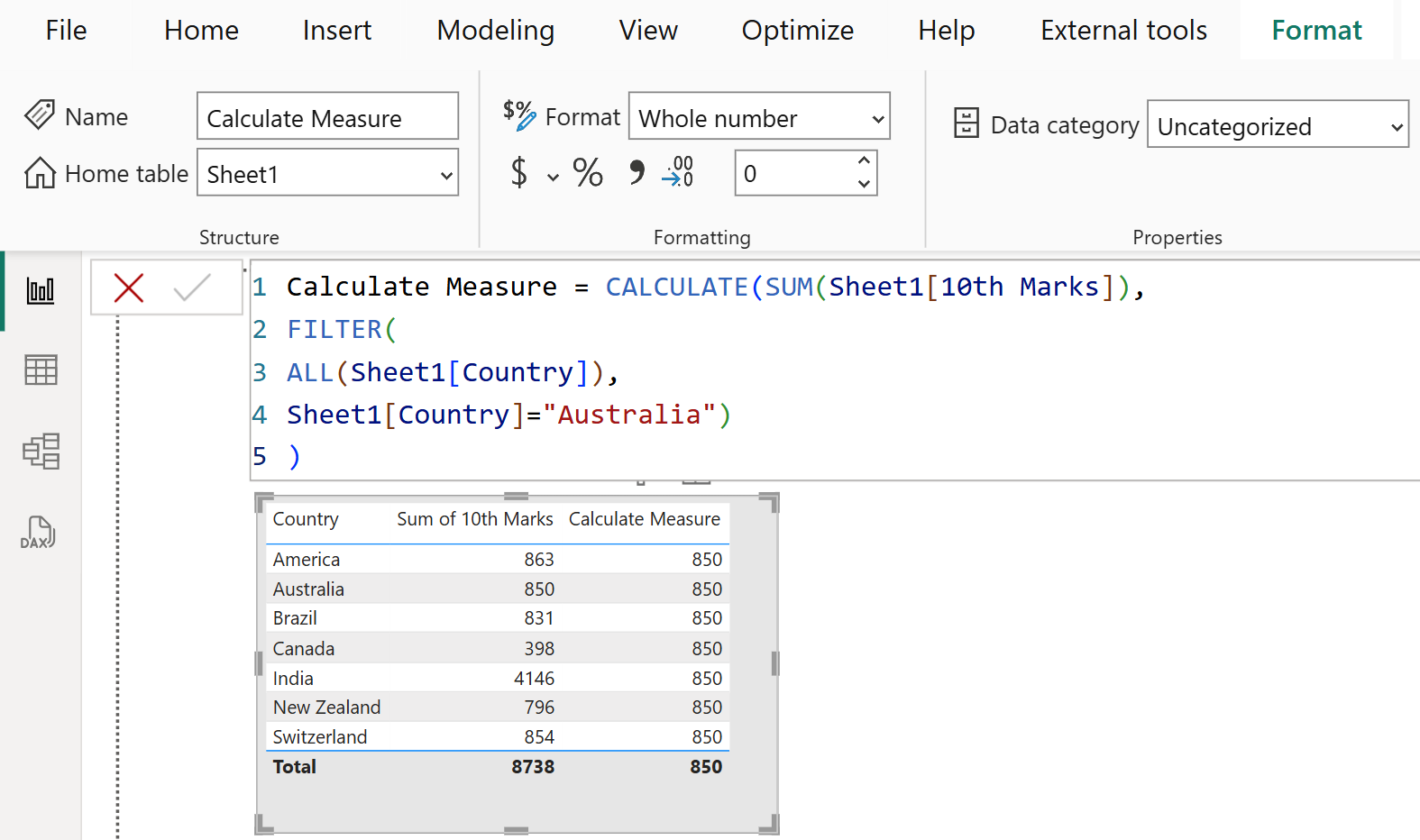Expand the Data category dropdown

tap(1277, 125)
